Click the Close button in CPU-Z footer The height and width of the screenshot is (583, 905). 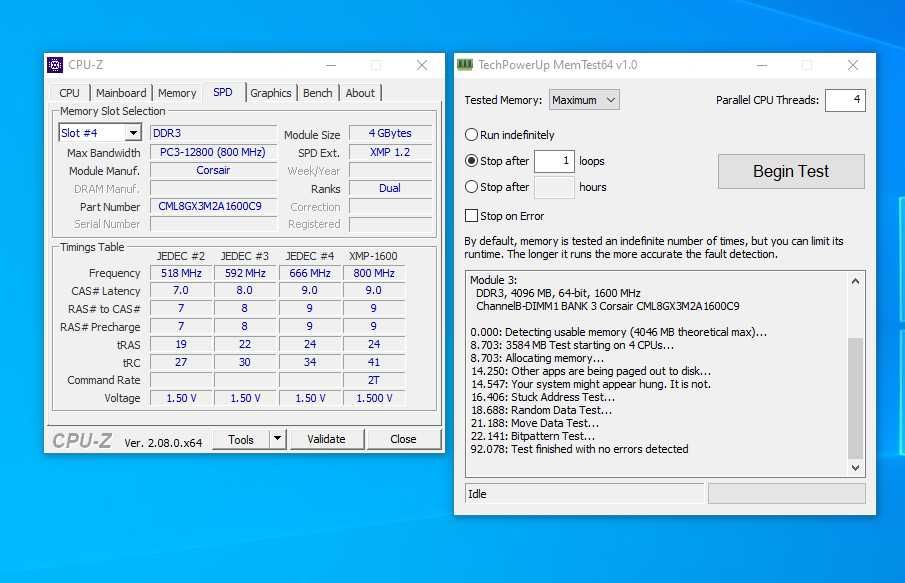click(x=403, y=439)
